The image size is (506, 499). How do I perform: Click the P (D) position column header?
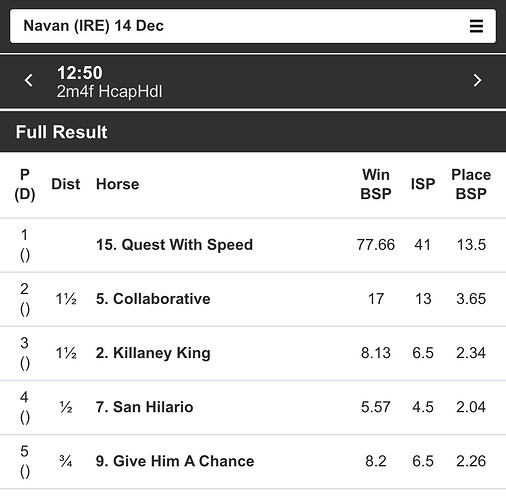click(x=25, y=184)
